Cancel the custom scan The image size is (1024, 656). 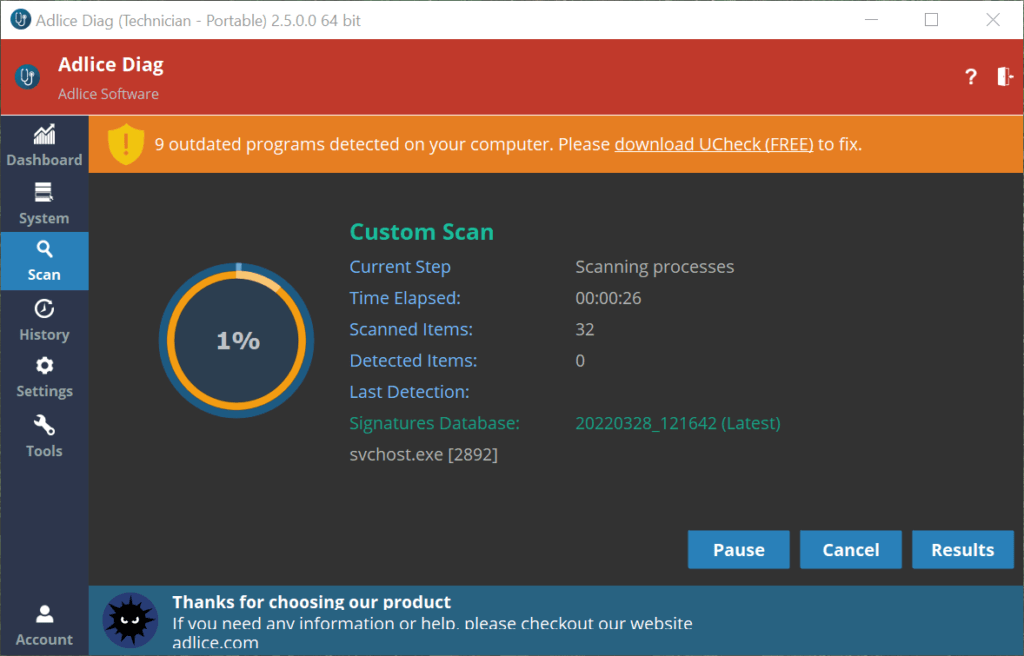(851, 550)
